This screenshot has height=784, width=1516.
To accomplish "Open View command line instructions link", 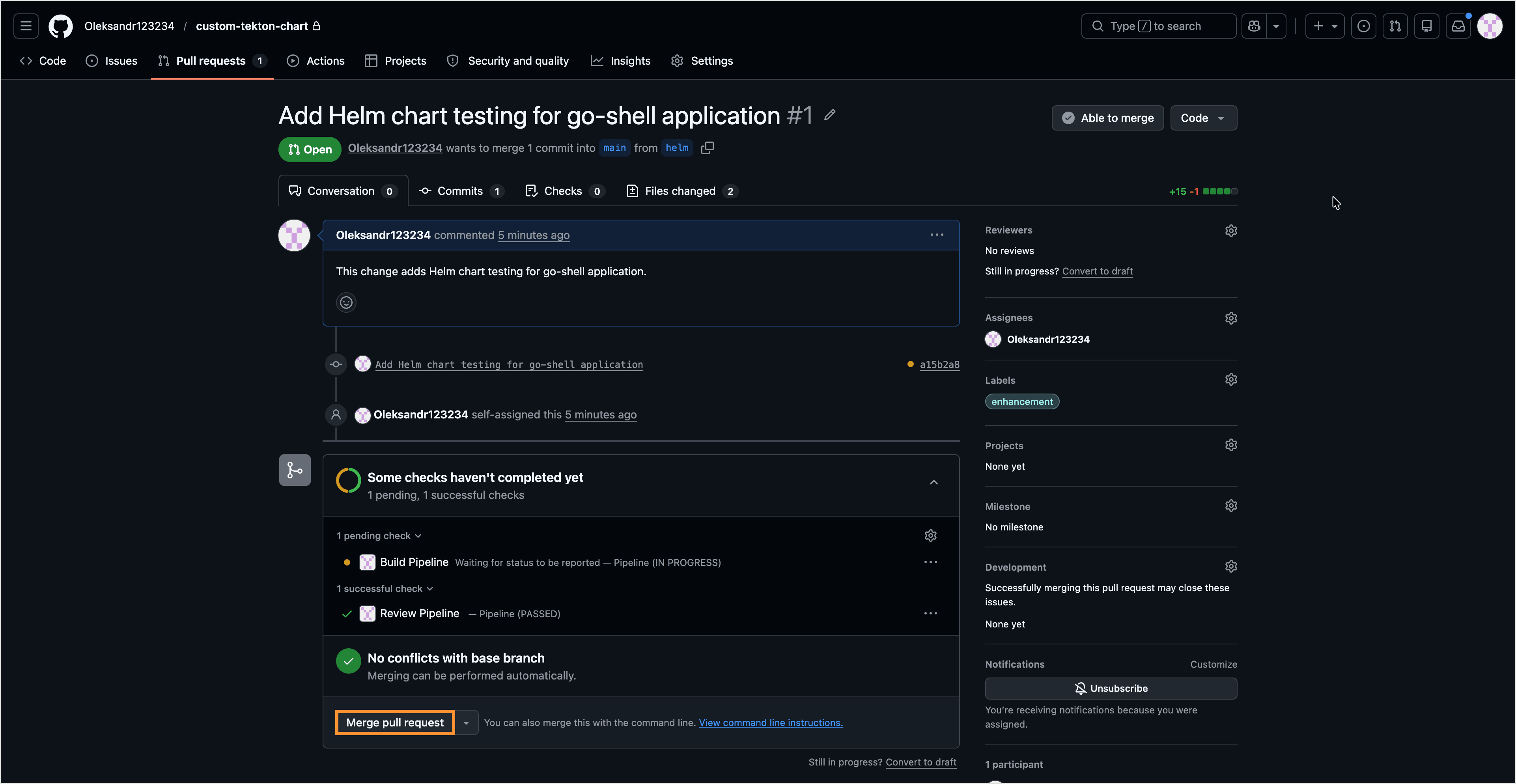I will tap(771, 723).
